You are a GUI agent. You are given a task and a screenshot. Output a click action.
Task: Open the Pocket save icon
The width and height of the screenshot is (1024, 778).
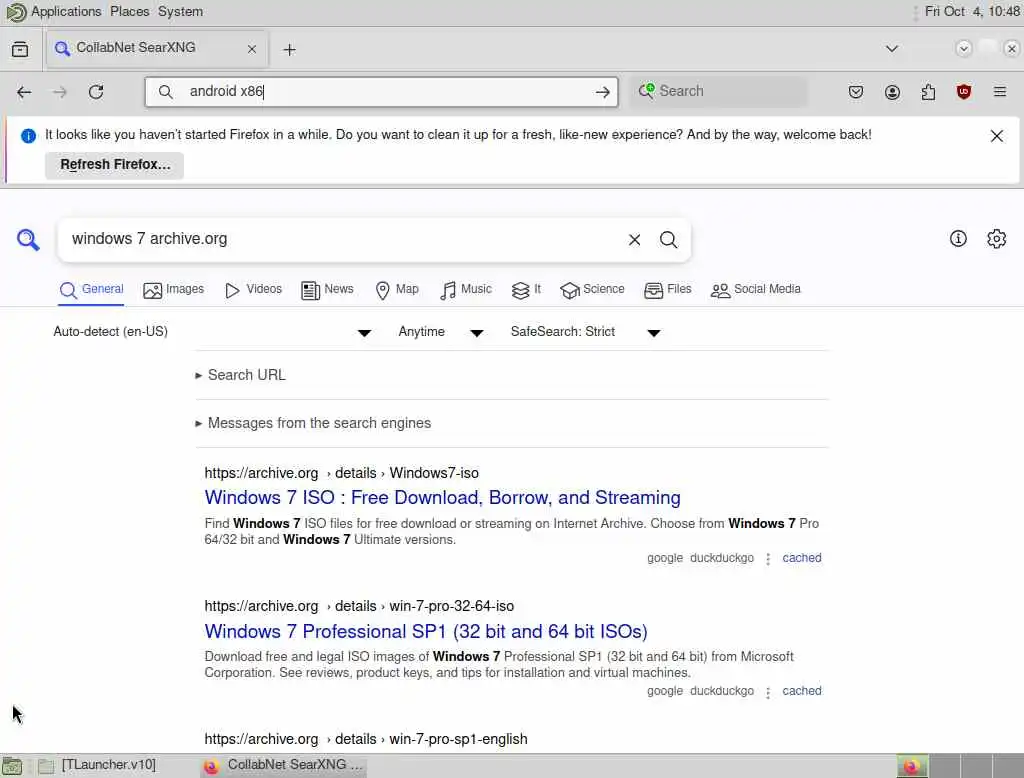[856, 92]
